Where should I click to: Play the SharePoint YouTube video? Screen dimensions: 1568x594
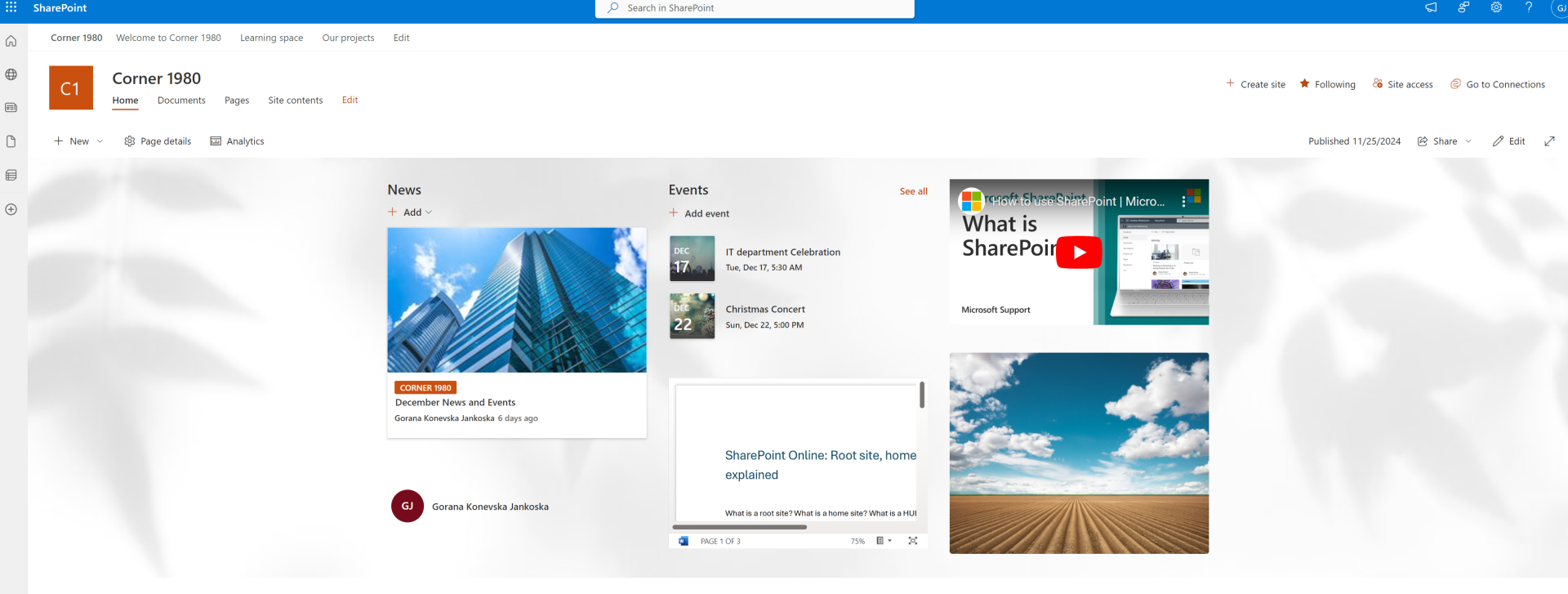1079,252
